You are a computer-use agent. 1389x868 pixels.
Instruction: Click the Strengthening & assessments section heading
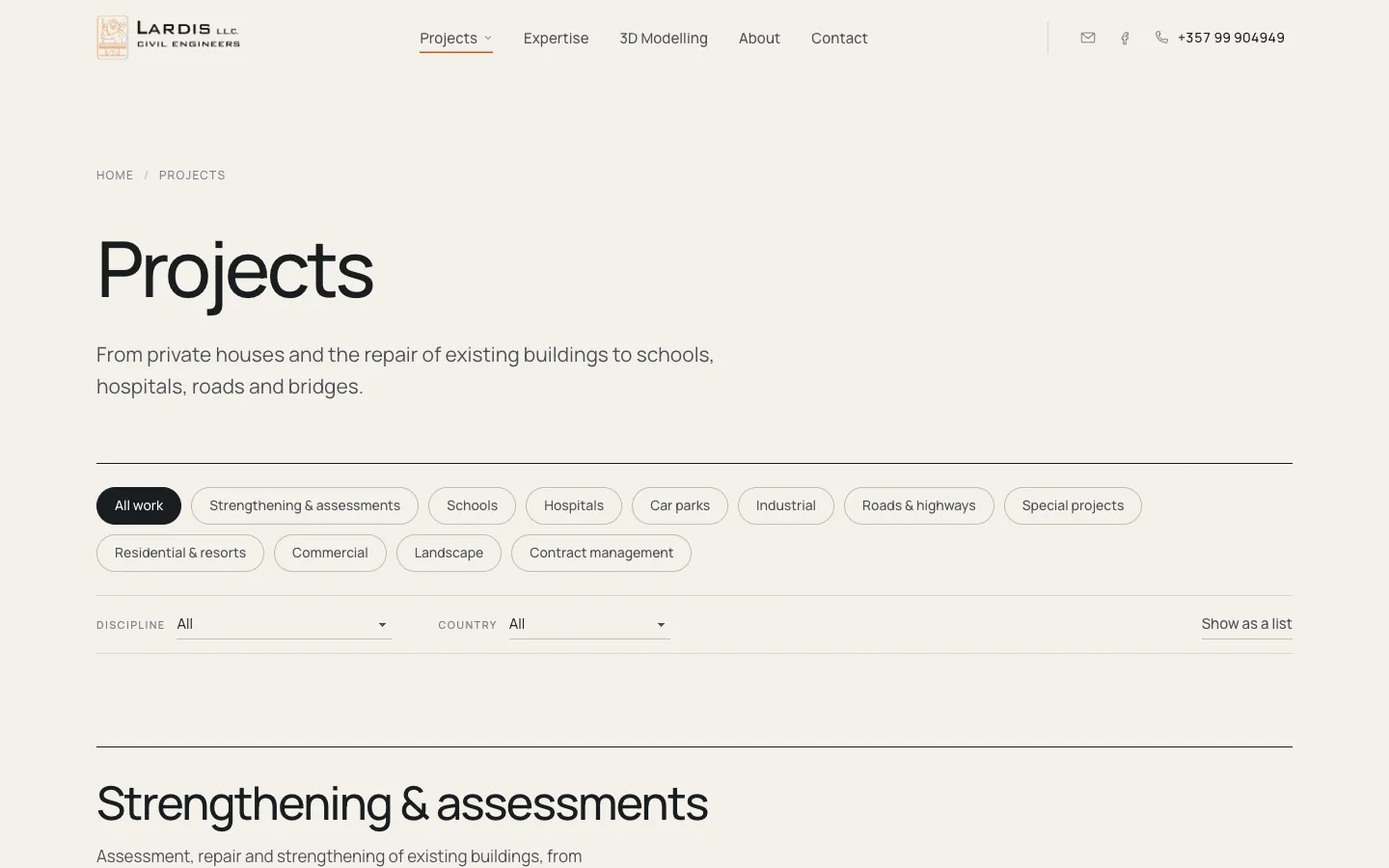[402, 803]
